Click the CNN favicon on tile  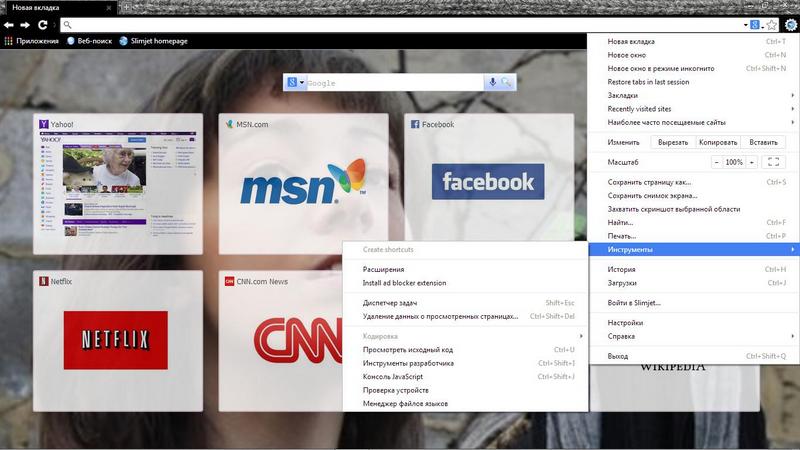[230, 281]
